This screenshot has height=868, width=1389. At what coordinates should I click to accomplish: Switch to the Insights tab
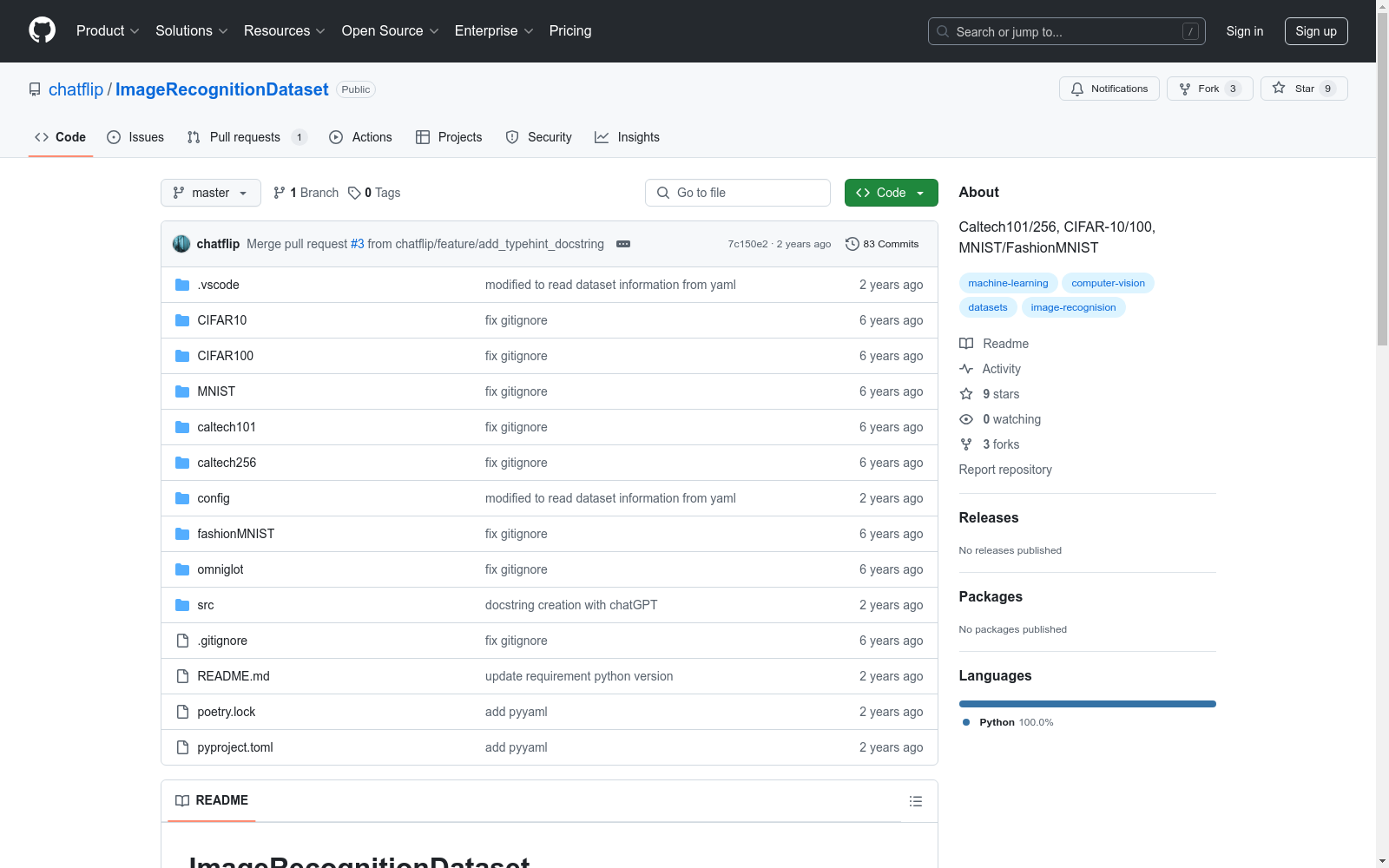click(x=627, y=137)
